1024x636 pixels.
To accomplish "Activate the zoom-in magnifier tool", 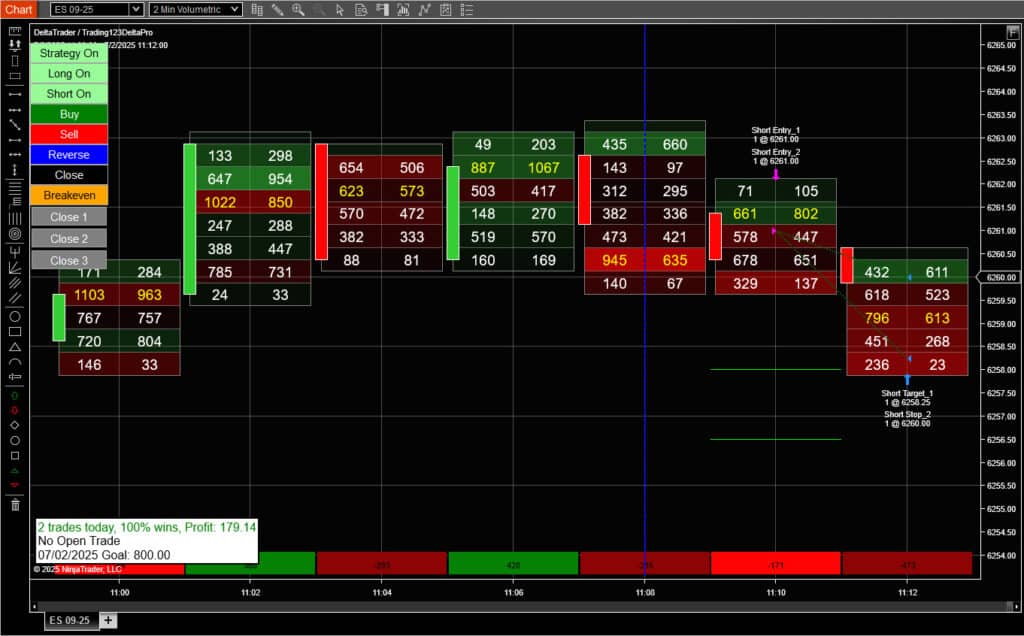I will 298,9.
